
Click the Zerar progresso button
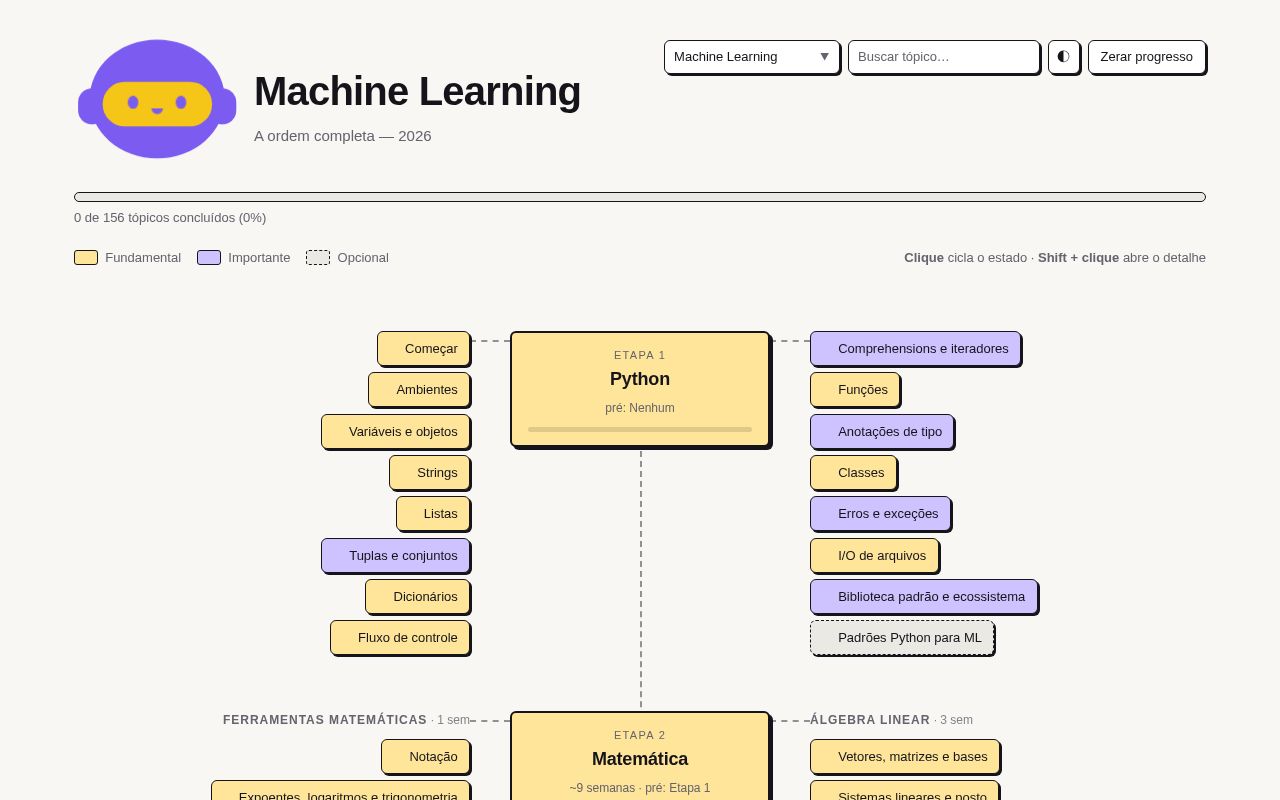1146,57
